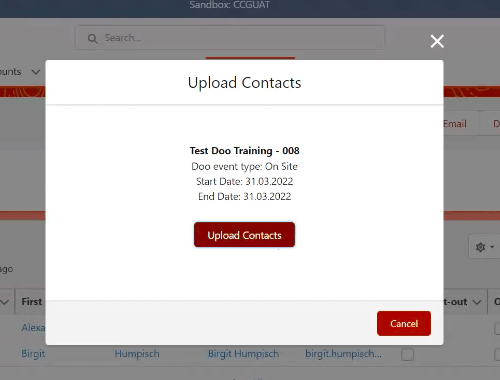500x380 pixels.
Task: Select the Email tab behind dialog
Action: click(x=455, y=124)
